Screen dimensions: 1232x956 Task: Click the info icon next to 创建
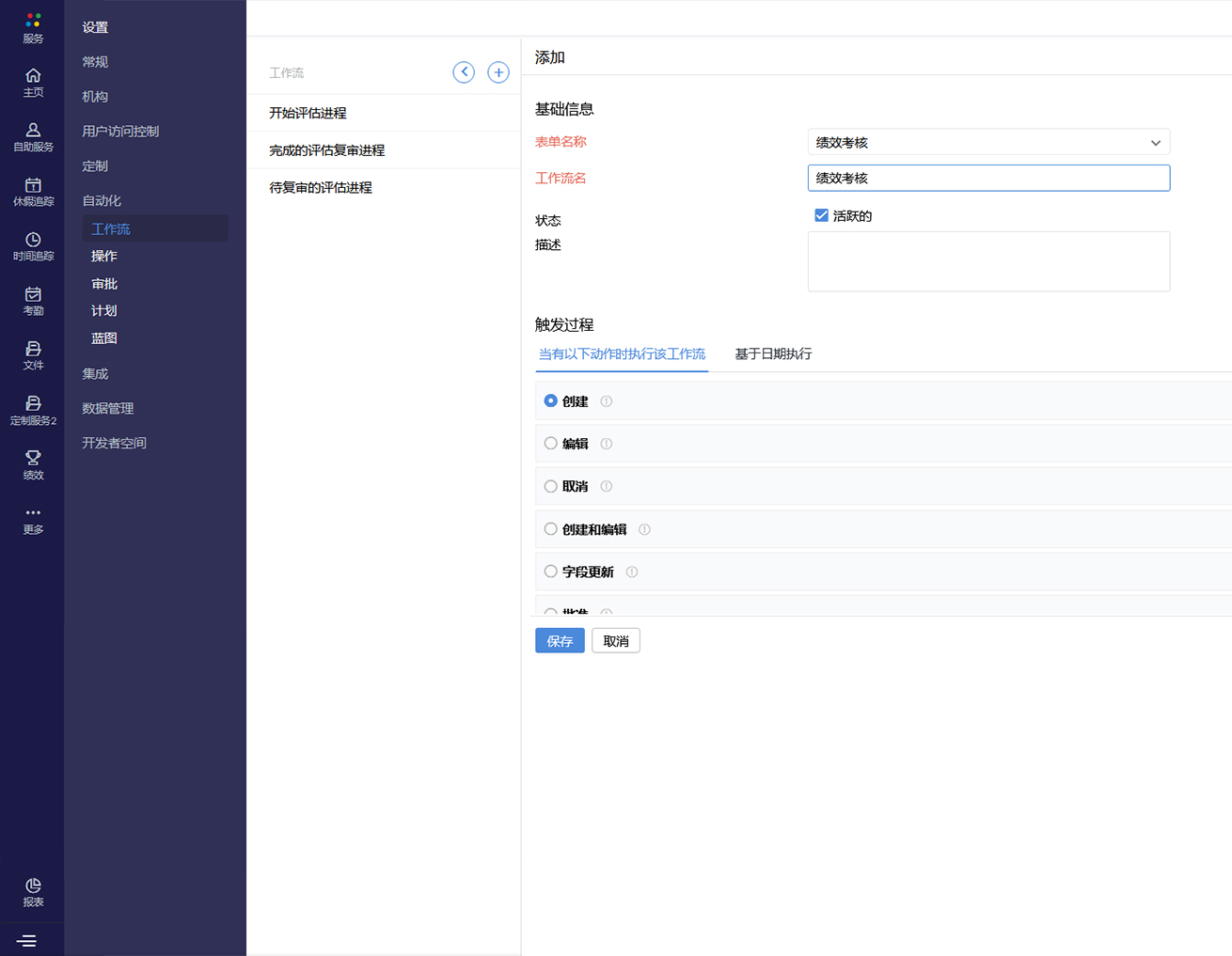tap(607, 401)
